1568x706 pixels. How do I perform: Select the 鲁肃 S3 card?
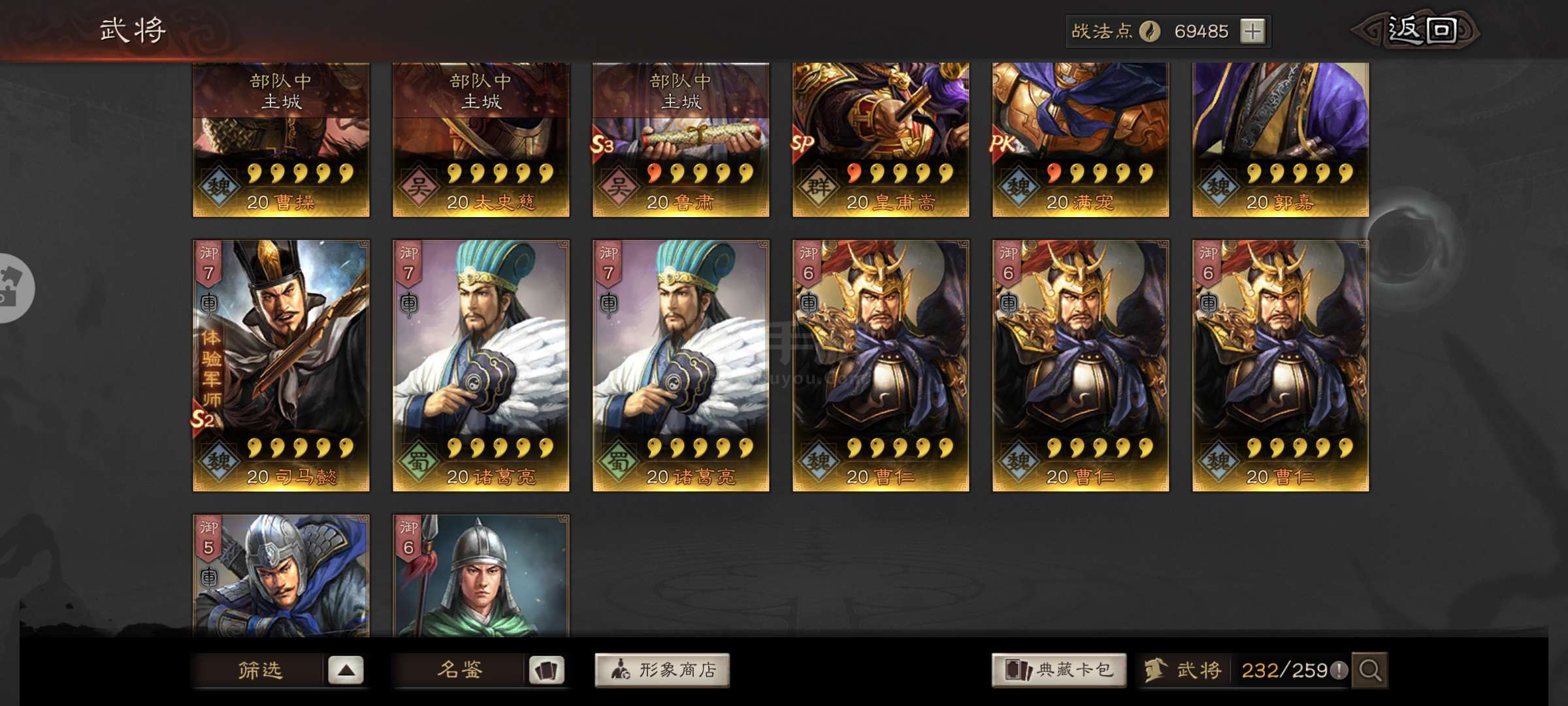[x=681, y=140]
